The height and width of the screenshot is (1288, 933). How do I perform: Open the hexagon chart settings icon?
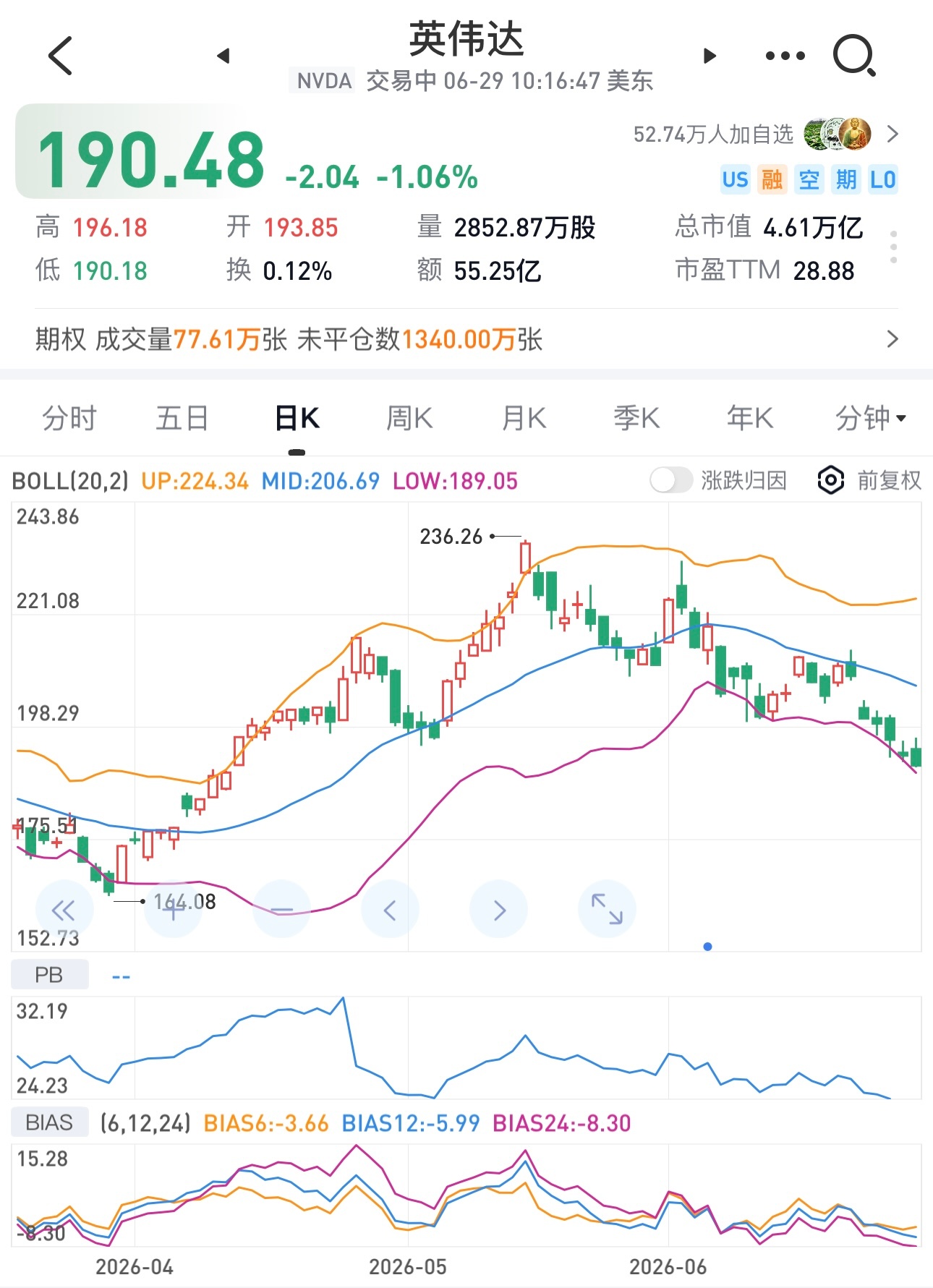coord(830,480)
